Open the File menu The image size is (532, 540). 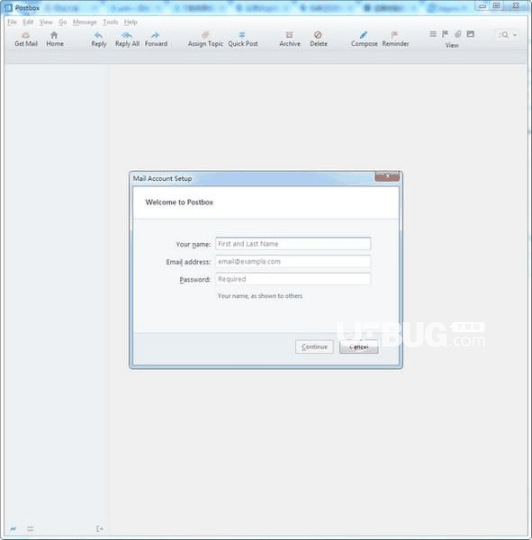pos(12,22)
